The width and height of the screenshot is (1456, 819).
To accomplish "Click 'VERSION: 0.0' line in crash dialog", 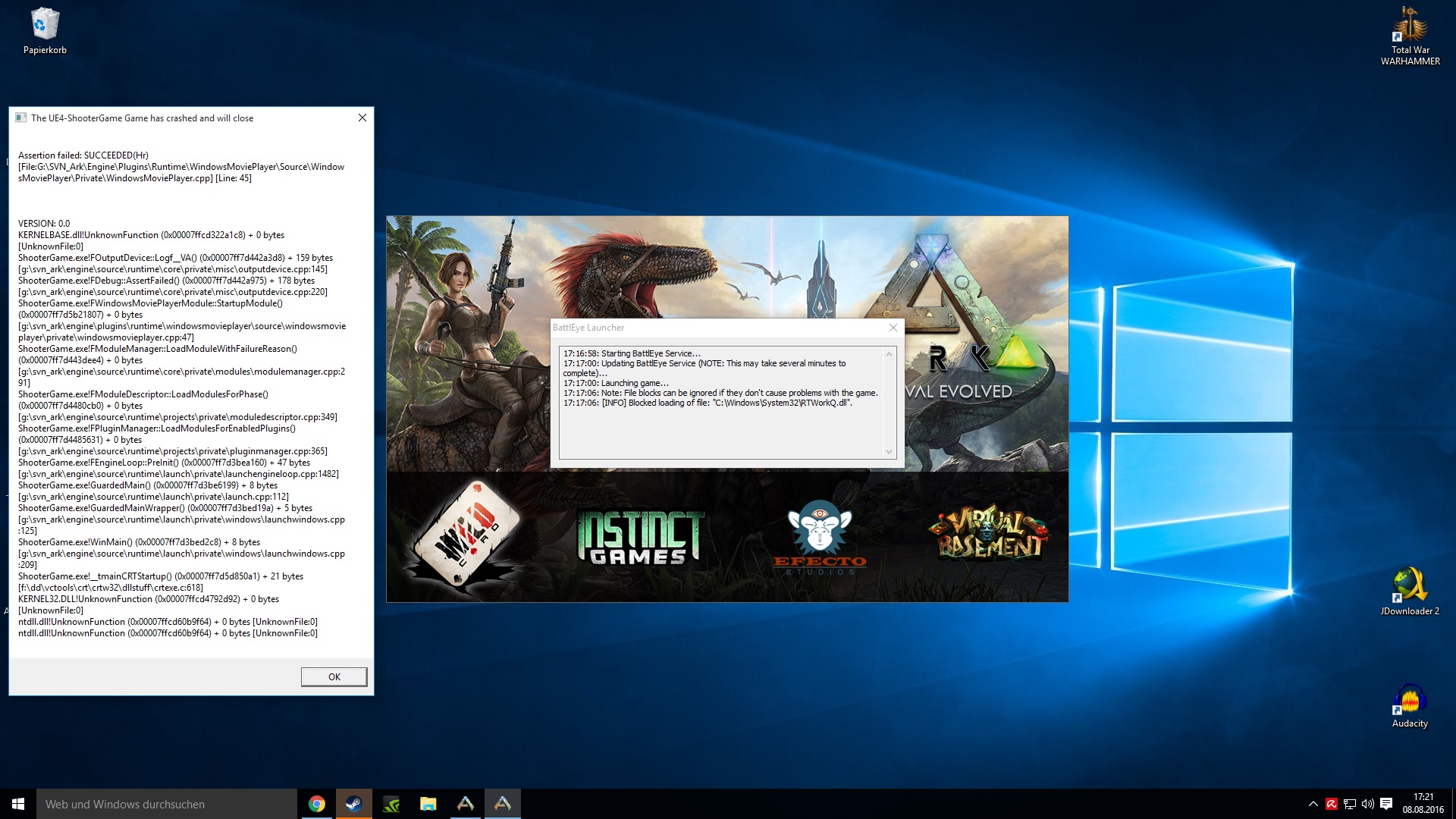I will click(x=44, y=224).
